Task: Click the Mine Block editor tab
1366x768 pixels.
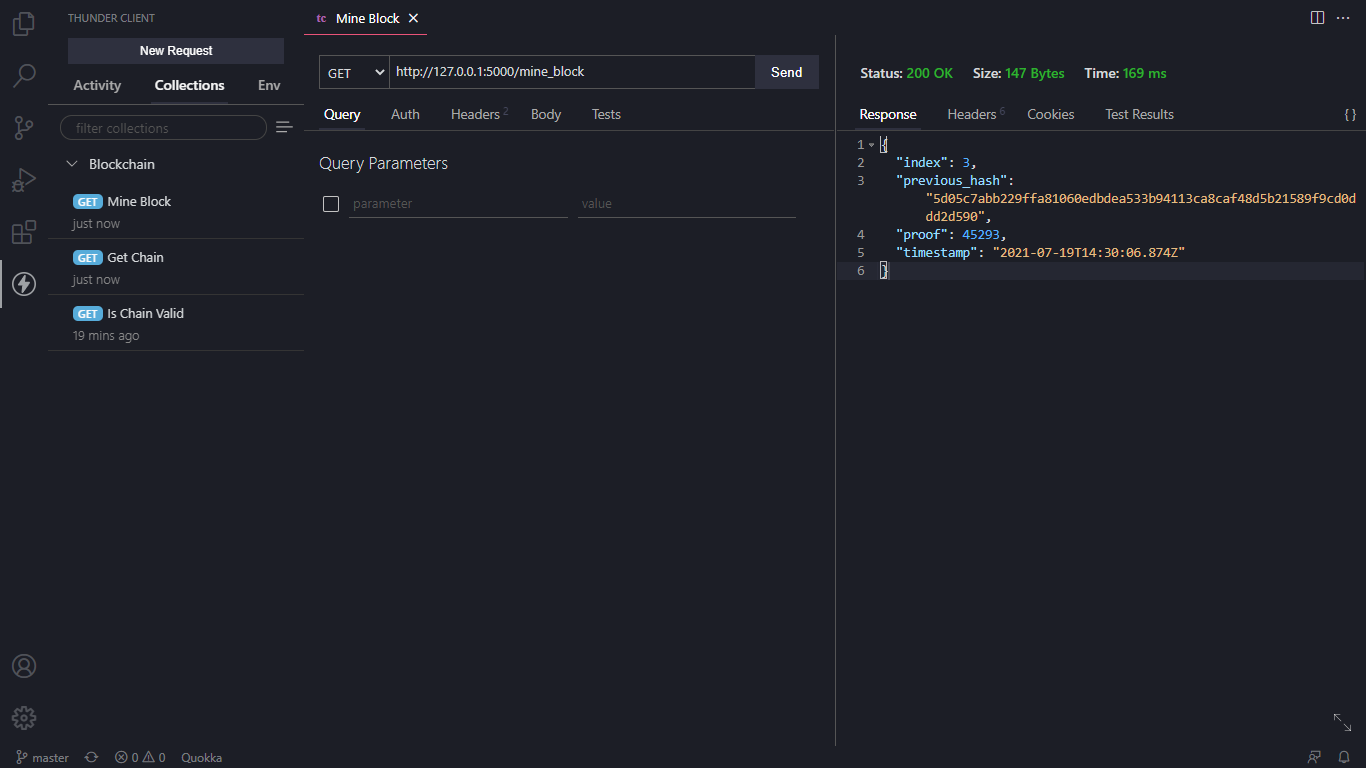Action: (x=366, y=18)
